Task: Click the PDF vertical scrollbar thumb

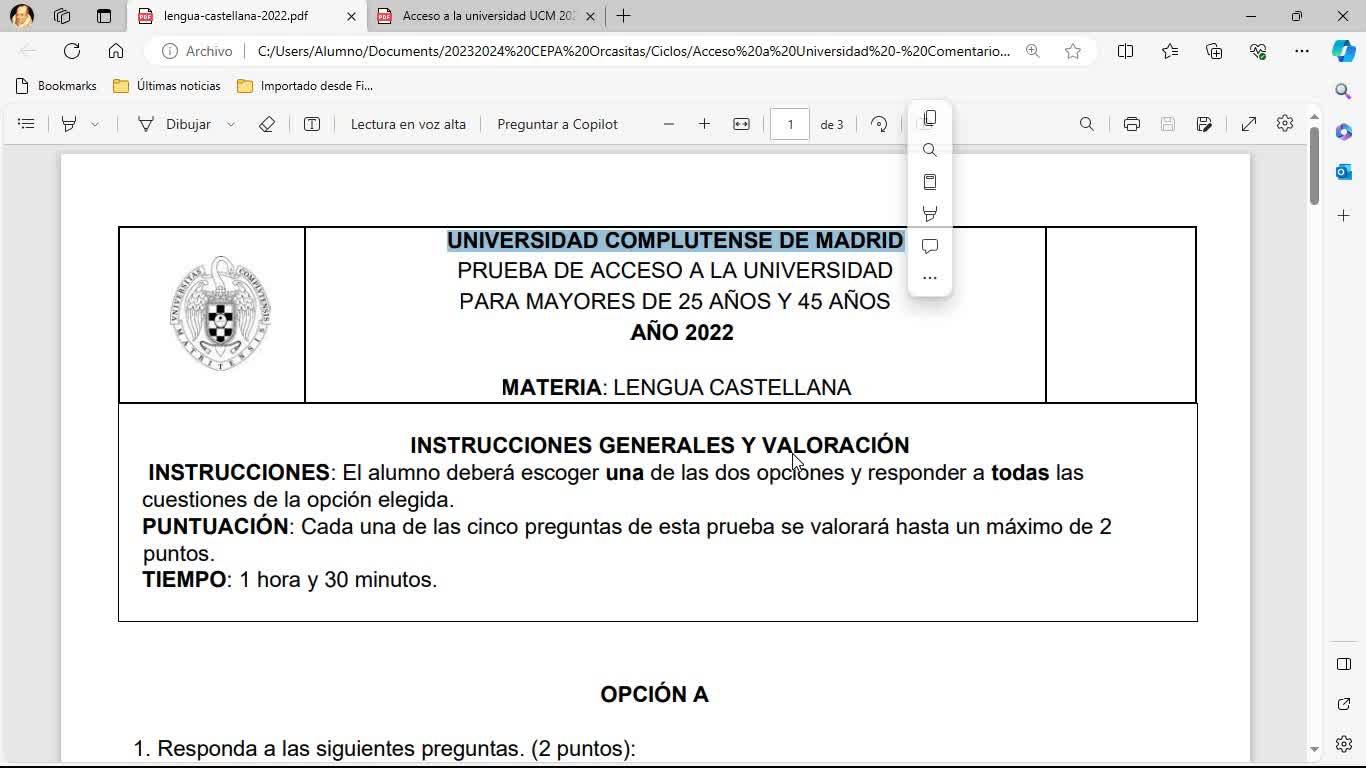Action: 1314,166
